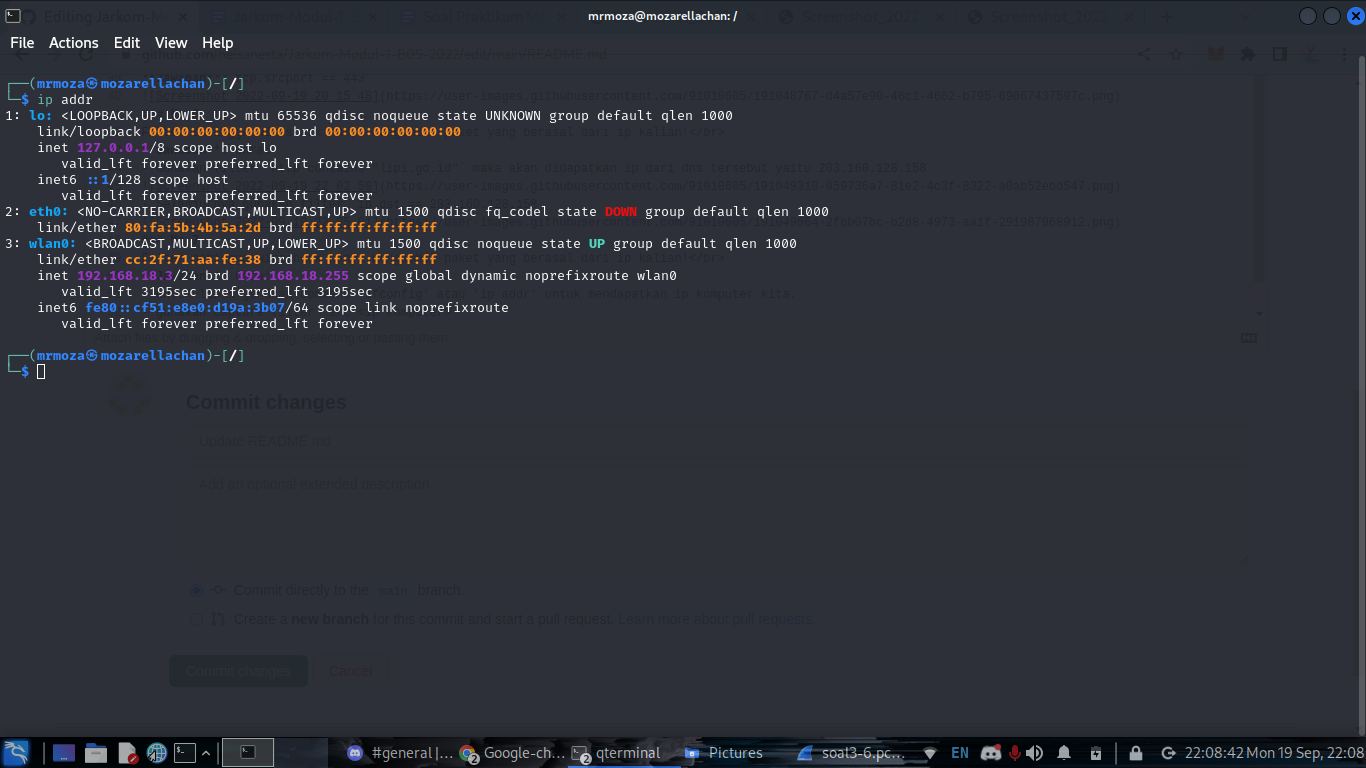This screenshot has height=768, width=1366.
Task: Expand the taskbar launcher caret
Action: 206,751
